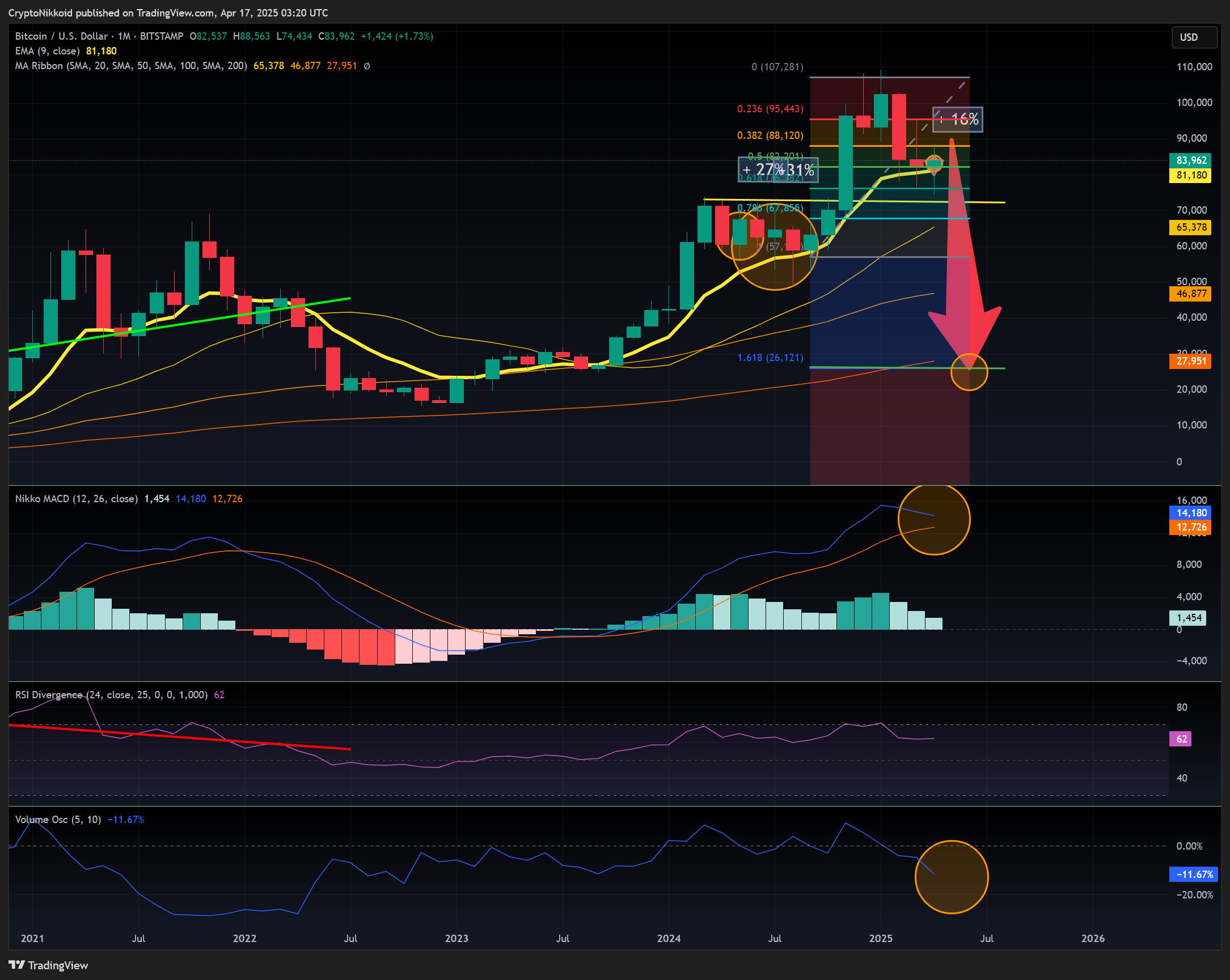Click the TradingView logo icon
This screenshot has height=980, width=1230.
click(16, 965)
